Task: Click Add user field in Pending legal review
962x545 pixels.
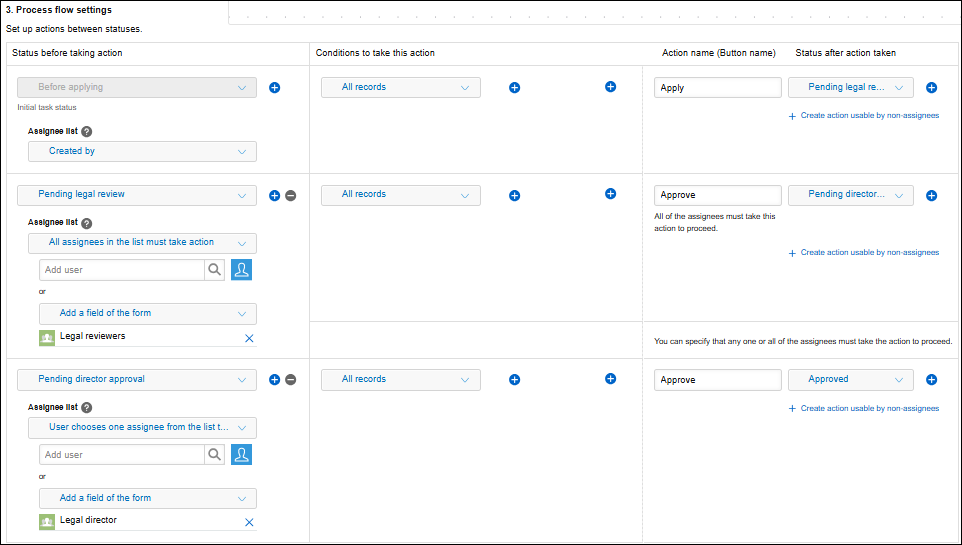Action: coord(122,270)
